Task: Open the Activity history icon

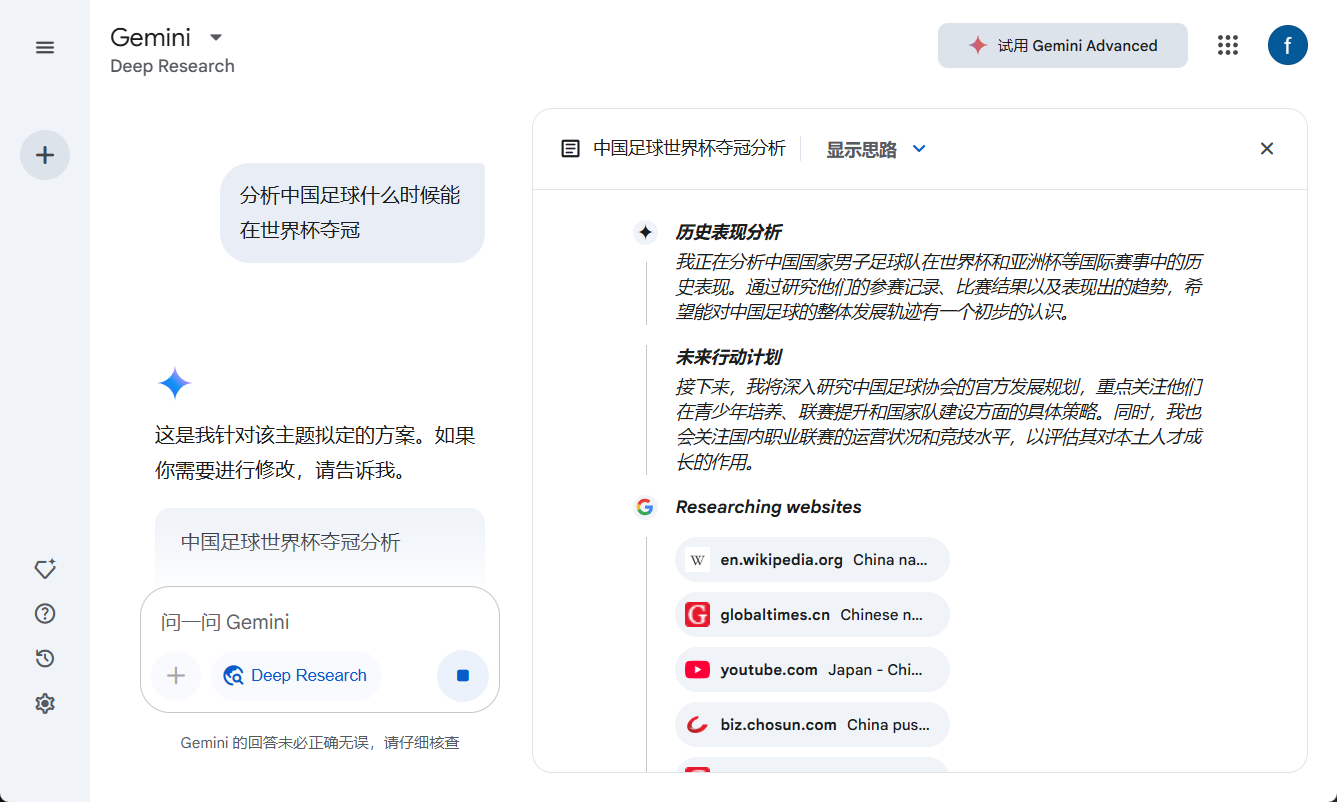Action: click(x=45, y=659)
